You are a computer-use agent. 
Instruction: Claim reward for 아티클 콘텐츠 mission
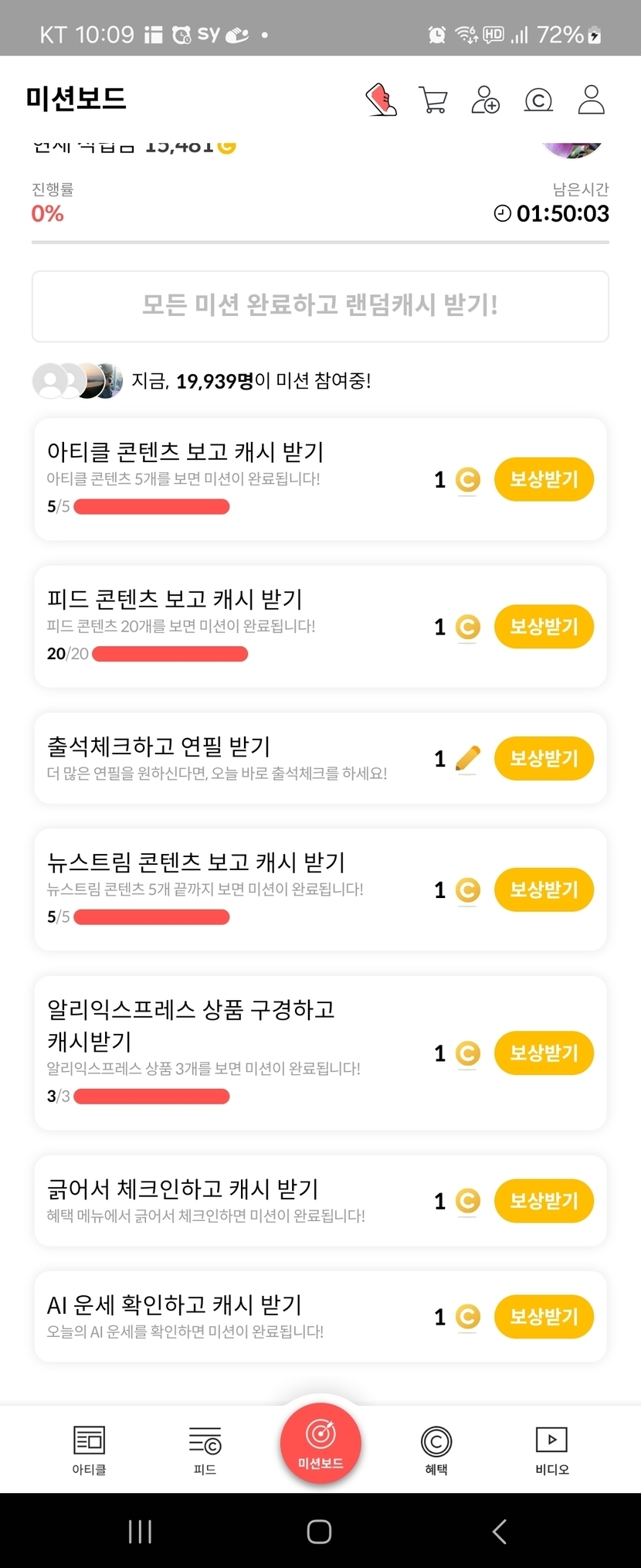(x=544, y=479)
